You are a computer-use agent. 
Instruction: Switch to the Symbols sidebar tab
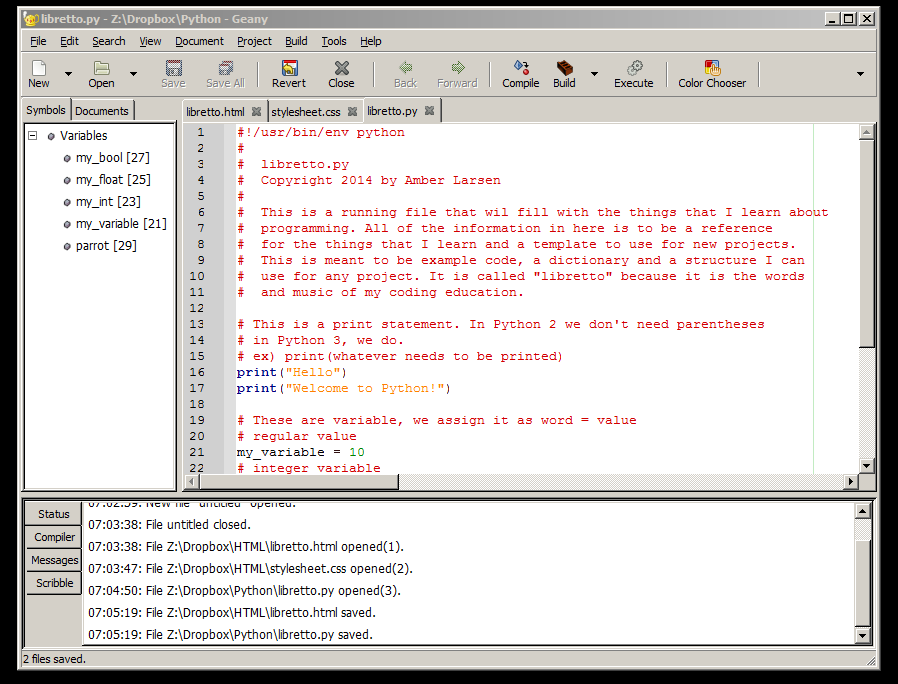[46, 110]
